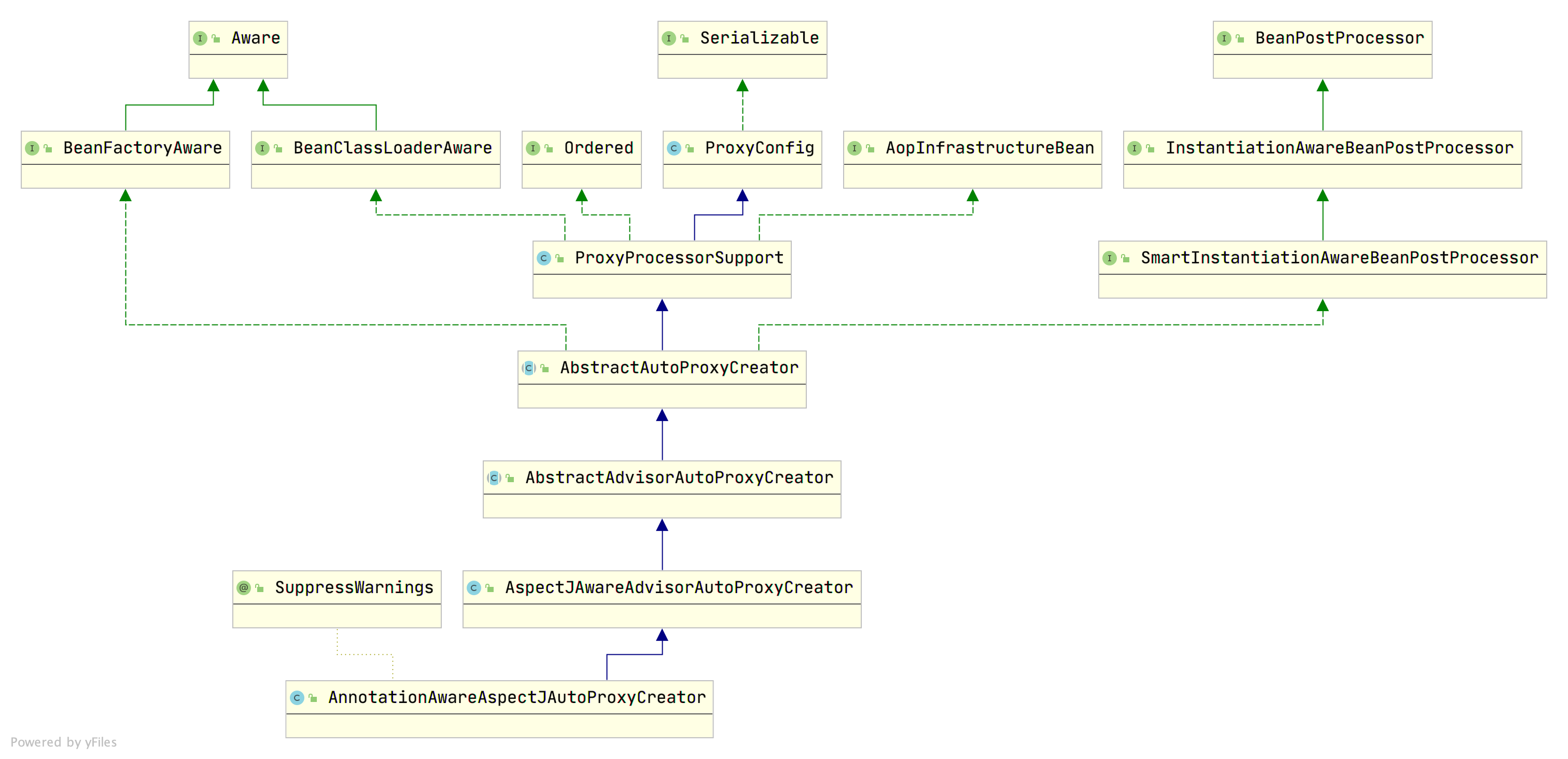Select the ProxyProcessorSupport node label
The image size is (1568, 759).
pos(679,259)
